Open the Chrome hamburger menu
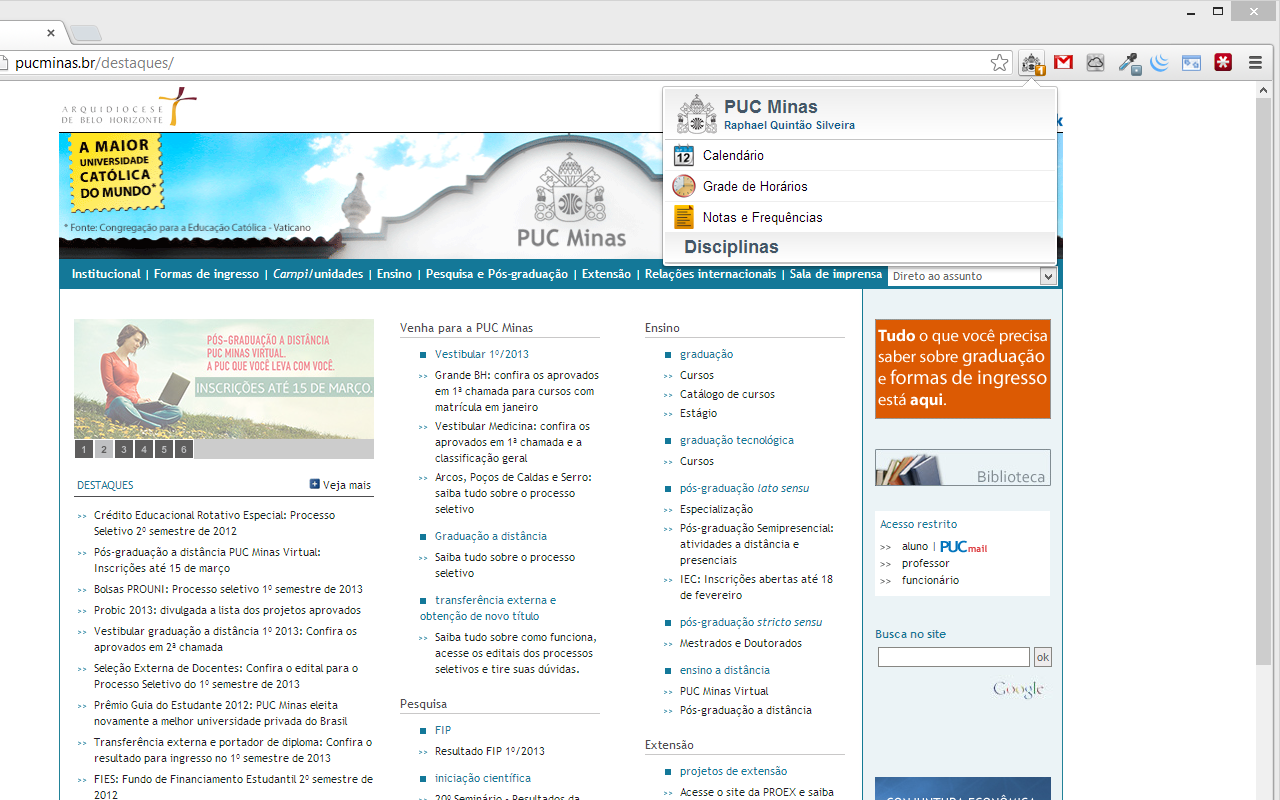1280x800 pixels. click(x=1255, y=63)
